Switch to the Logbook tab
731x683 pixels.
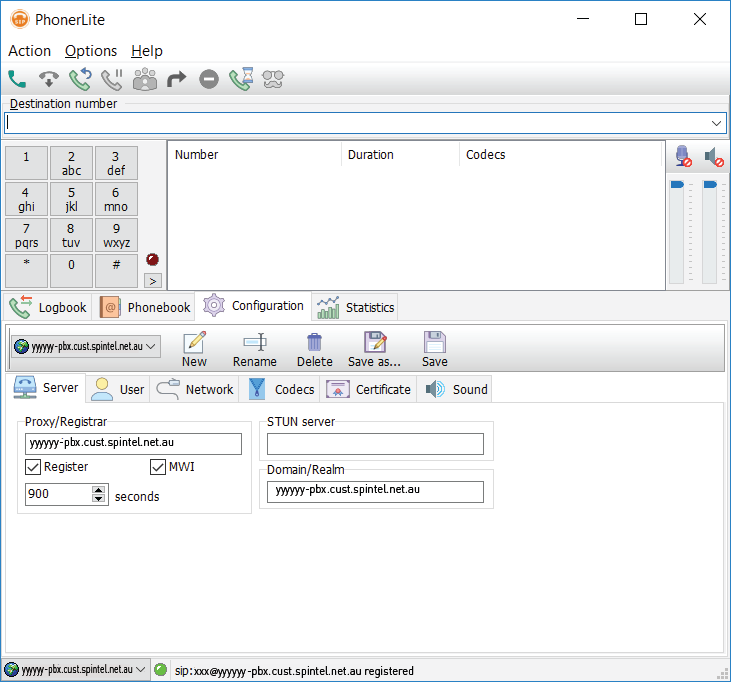coord(48,307)
